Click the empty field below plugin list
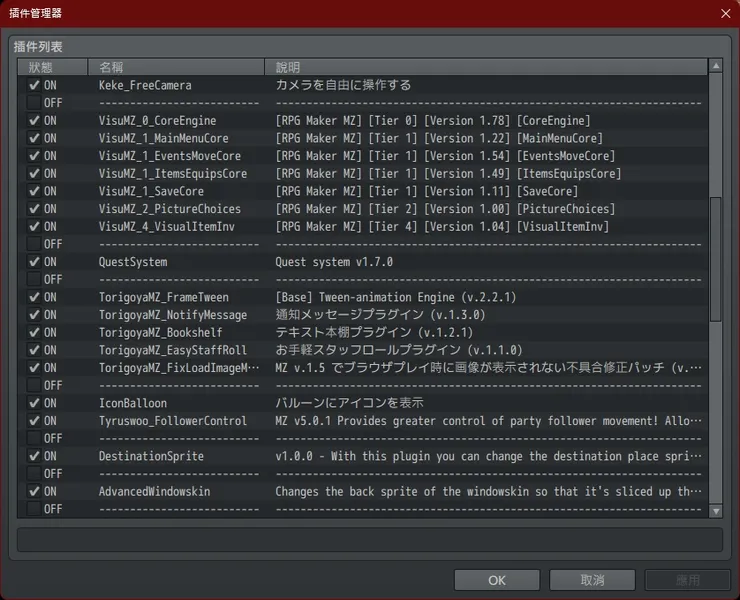740x600 pixels. click(370, 540)
